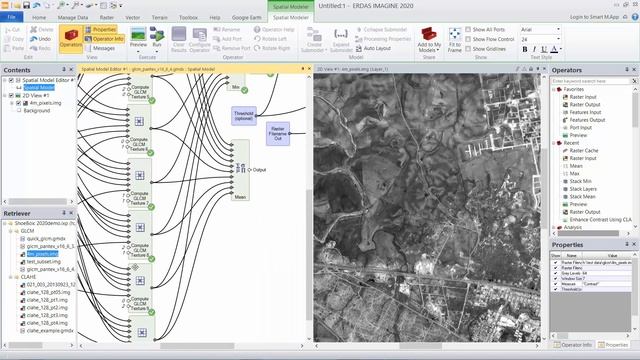The width and height of the screenshot is (640, 360).
Task: Toggle Show checkbox for Gray Levels property
Action: pos(556,273)
